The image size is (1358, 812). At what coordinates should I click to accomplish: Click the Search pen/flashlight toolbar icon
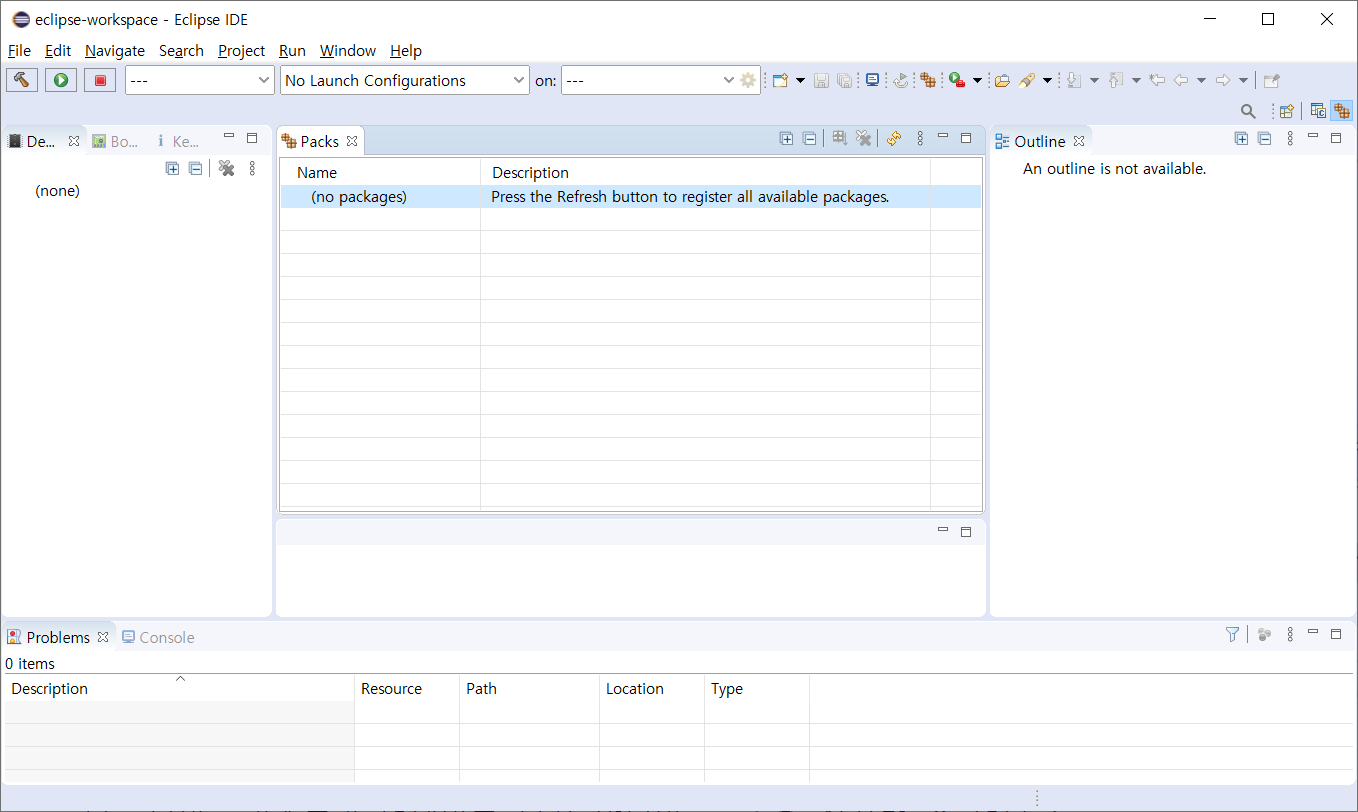point(1027,80)
